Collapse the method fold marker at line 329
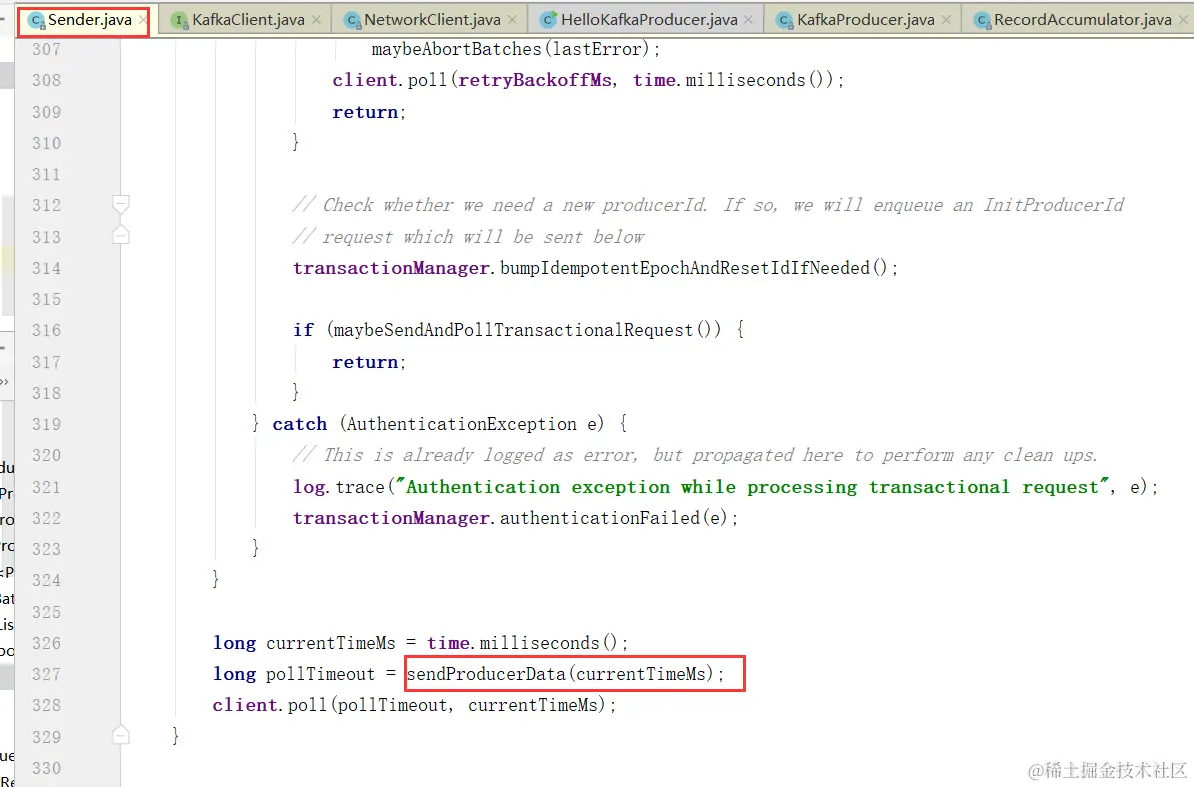The width and height of the screenshot is (1194, 787). coord(120,735)
